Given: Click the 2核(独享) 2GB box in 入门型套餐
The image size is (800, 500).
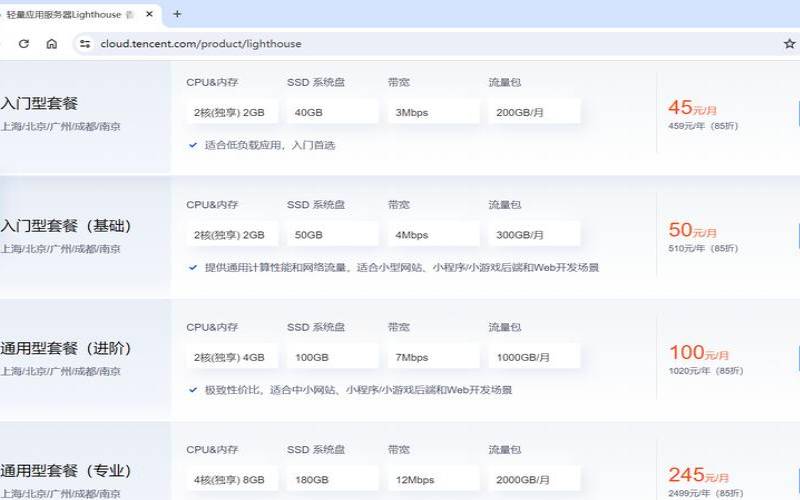Looking at the screenshot, I should (x=229, y=112).
